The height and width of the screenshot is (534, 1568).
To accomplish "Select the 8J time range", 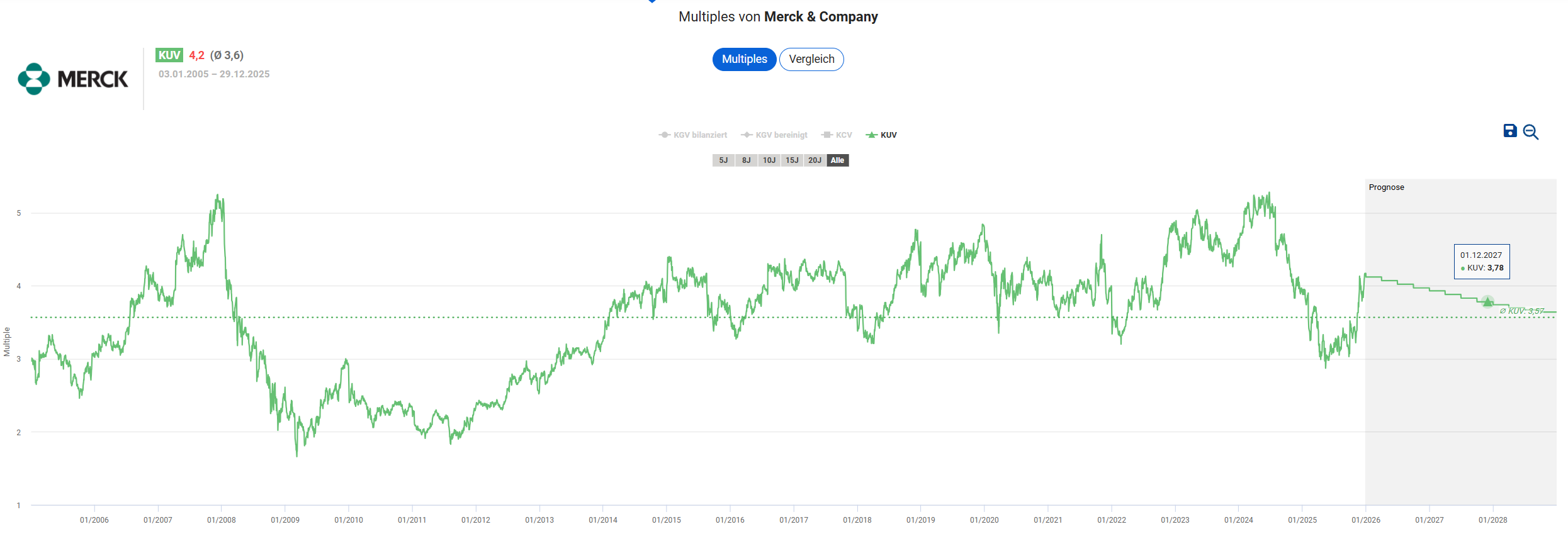I will pyautogui.click(x=746, y=160).
